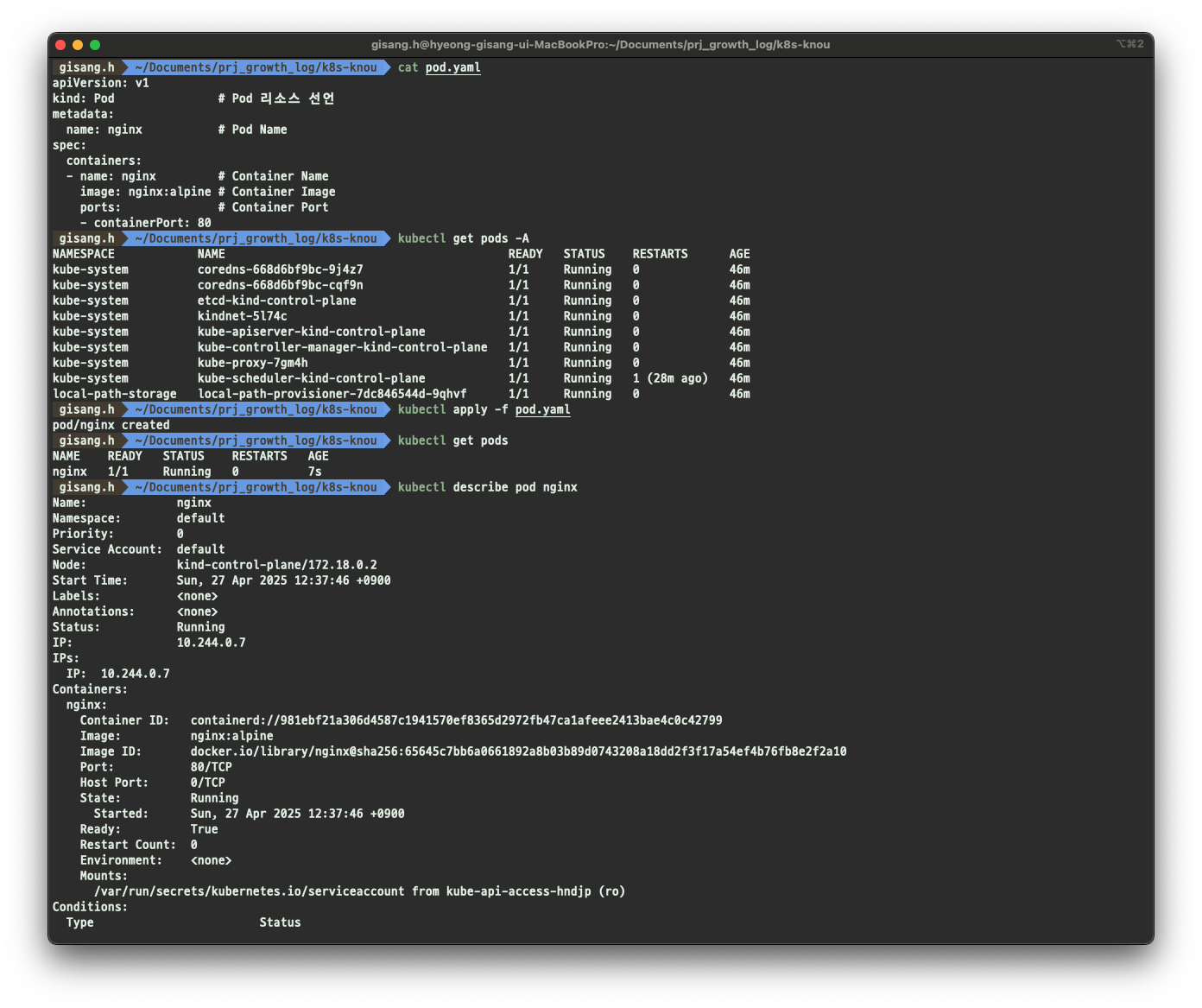
Task: Click the ⌥⌘2 window shortcut indicator
Action: 1130,44
